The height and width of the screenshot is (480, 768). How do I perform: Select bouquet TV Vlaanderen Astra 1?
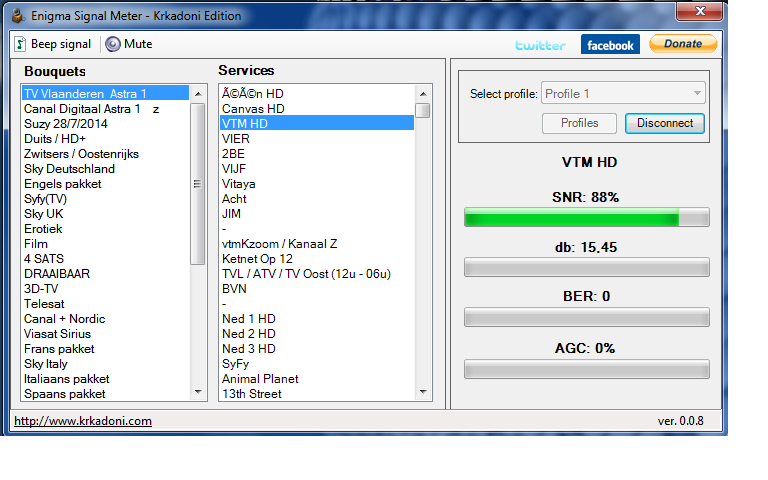[105, 94]
